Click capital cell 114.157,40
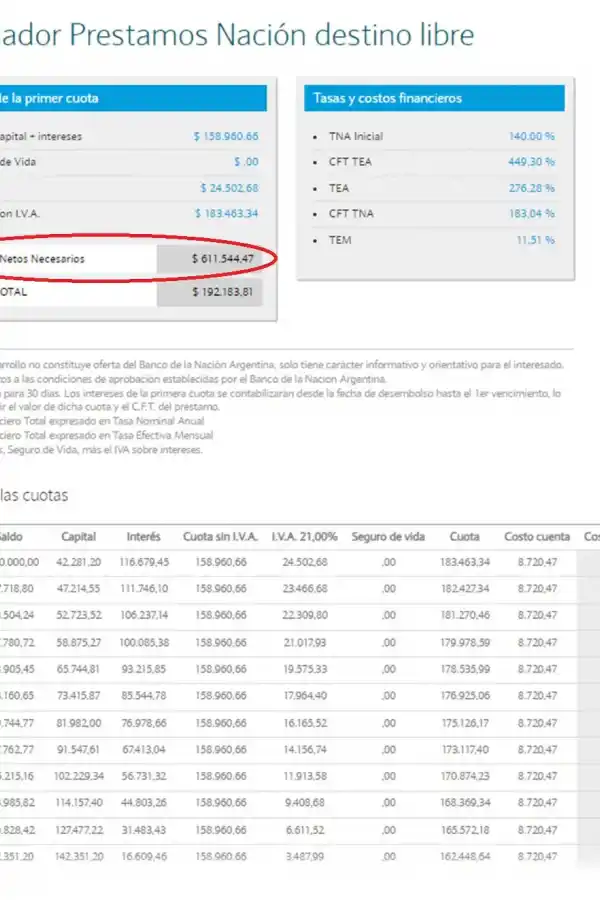The width and height of the screenshot is (600, 900). point(79,802)
